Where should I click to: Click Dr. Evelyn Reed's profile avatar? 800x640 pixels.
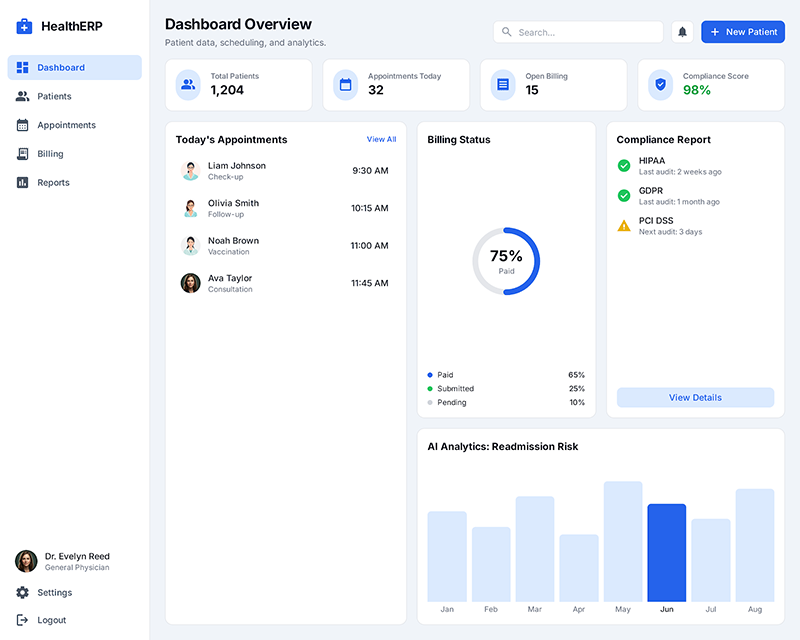(x=25, y=560)
